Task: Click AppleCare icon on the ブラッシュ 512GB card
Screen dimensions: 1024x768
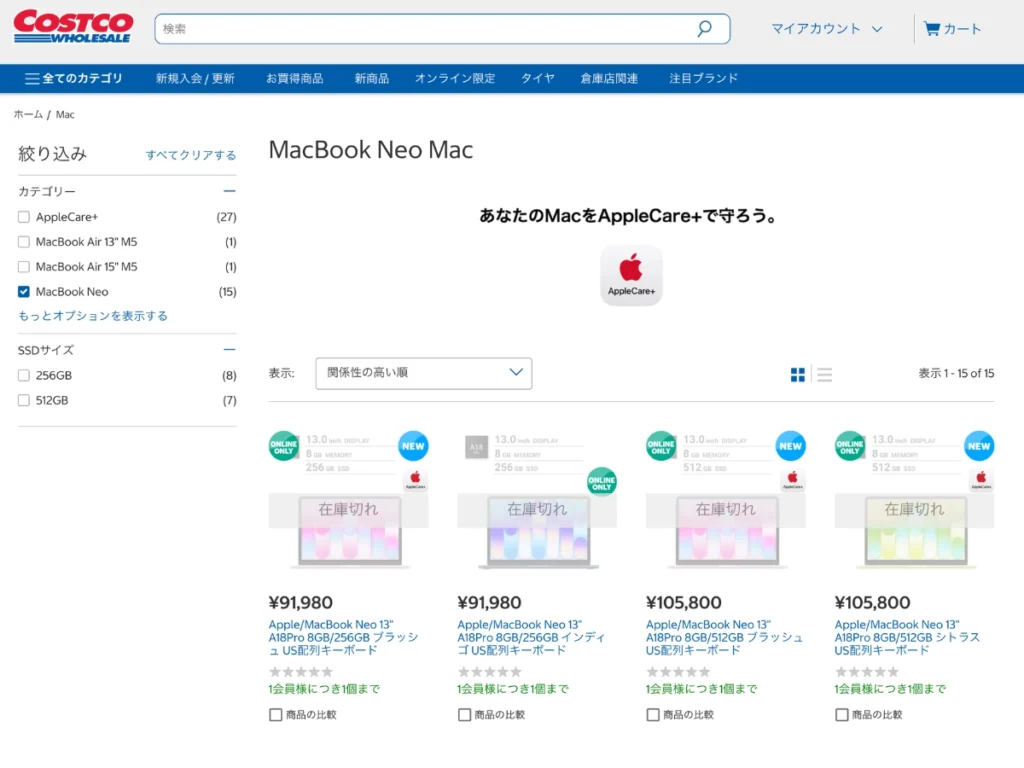Action: pyautogui.click(x=793, y=480)
